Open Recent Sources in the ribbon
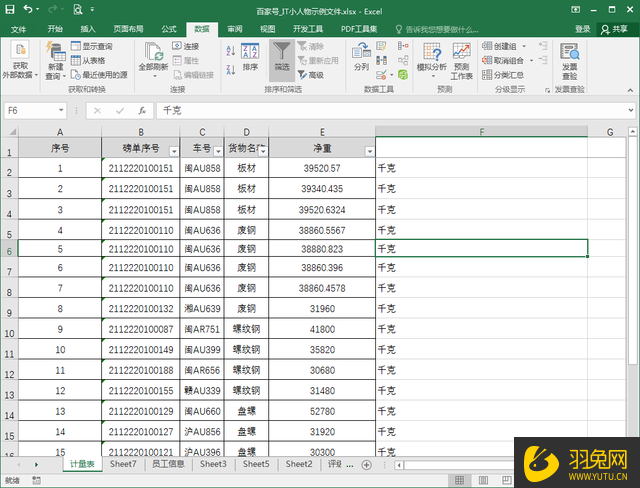 pos(99,75)
